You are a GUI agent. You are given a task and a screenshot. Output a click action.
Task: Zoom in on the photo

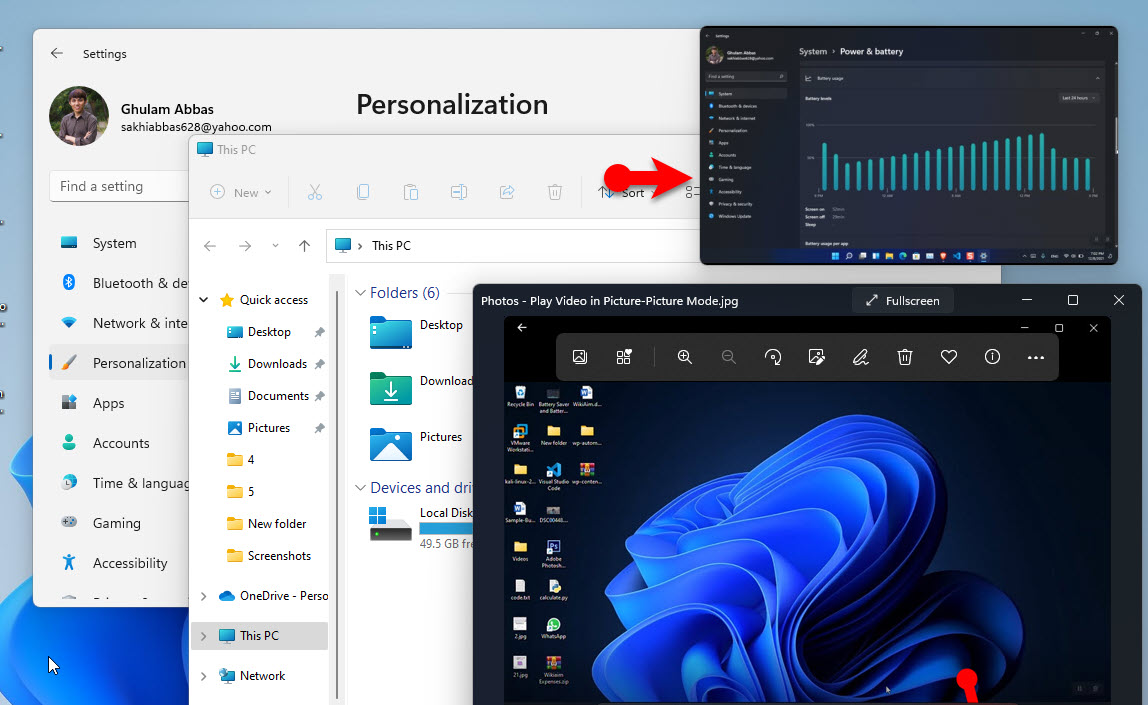coord(685,357)
